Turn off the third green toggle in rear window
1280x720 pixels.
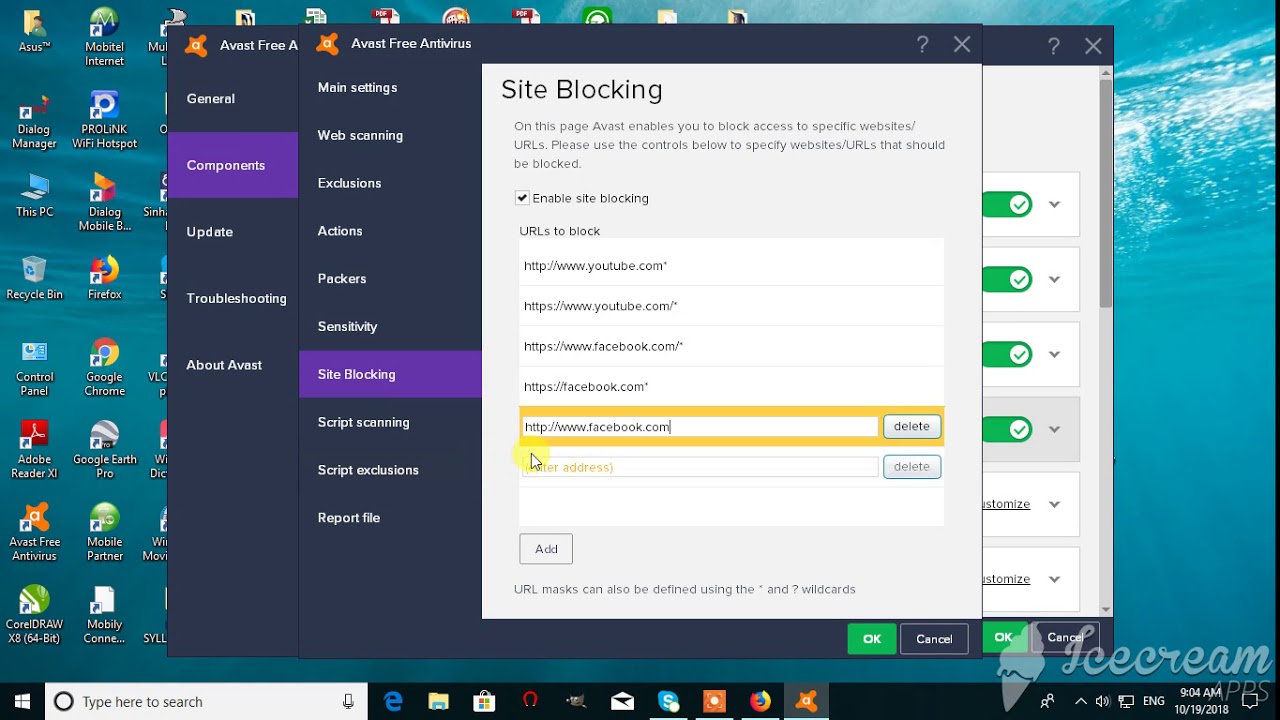coord(1007,354)
